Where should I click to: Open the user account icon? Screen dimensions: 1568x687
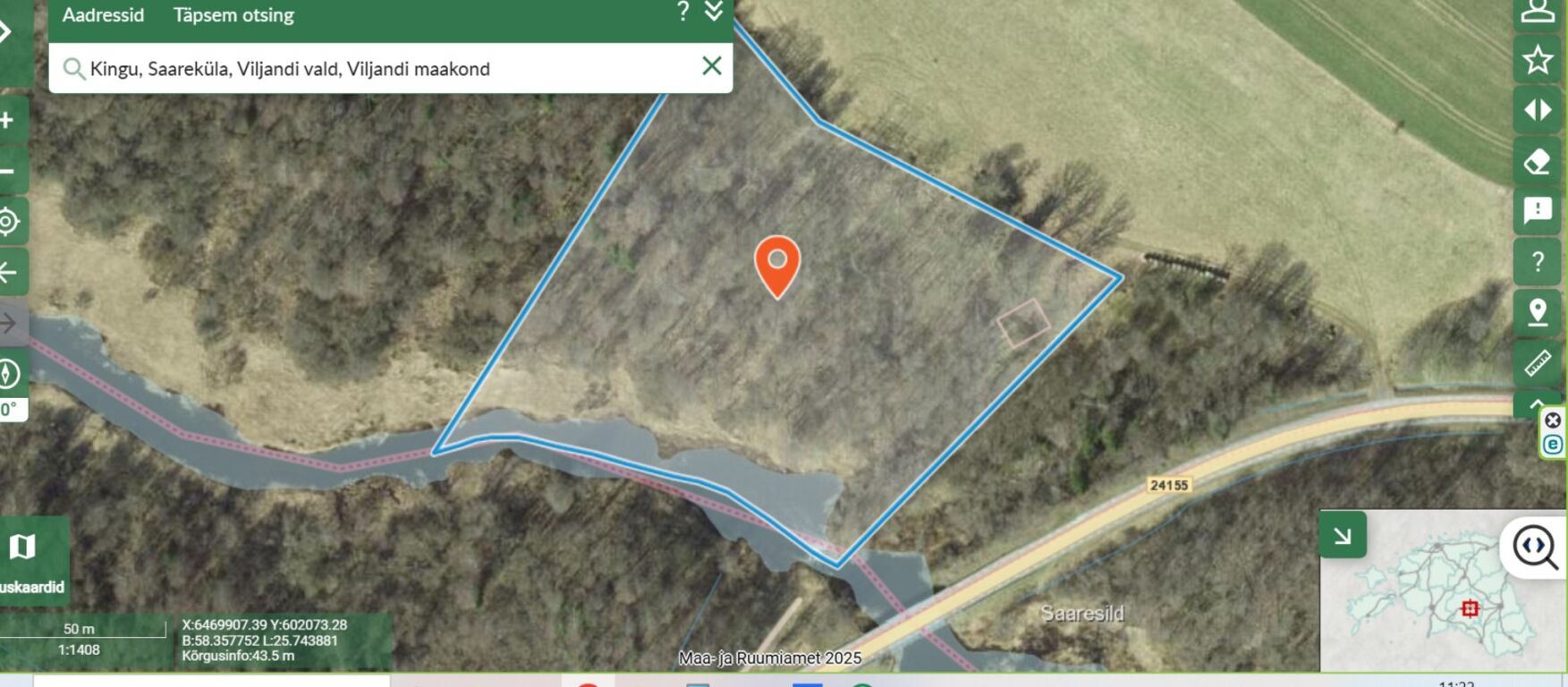pos(1538,13)
